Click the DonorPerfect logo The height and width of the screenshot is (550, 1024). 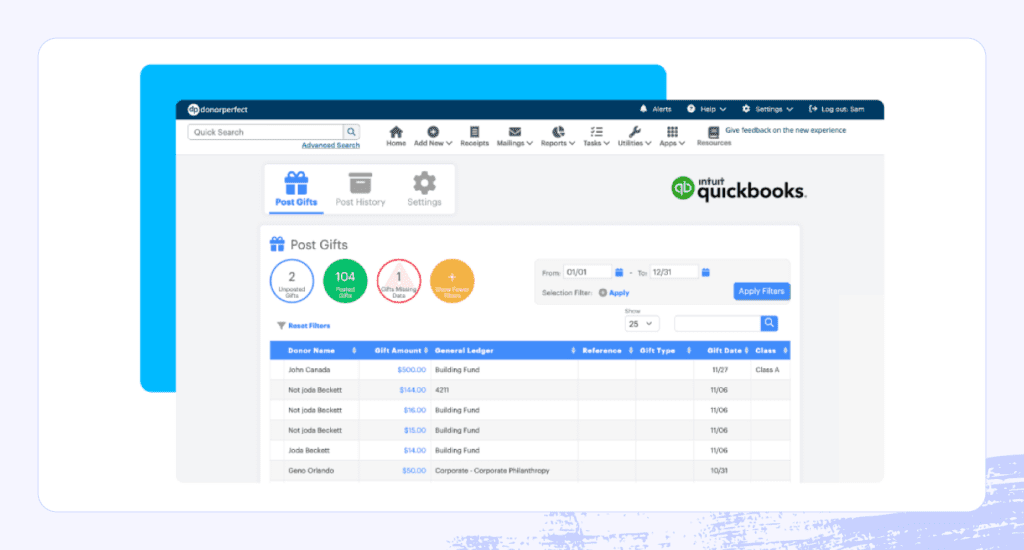click(217, 110)
